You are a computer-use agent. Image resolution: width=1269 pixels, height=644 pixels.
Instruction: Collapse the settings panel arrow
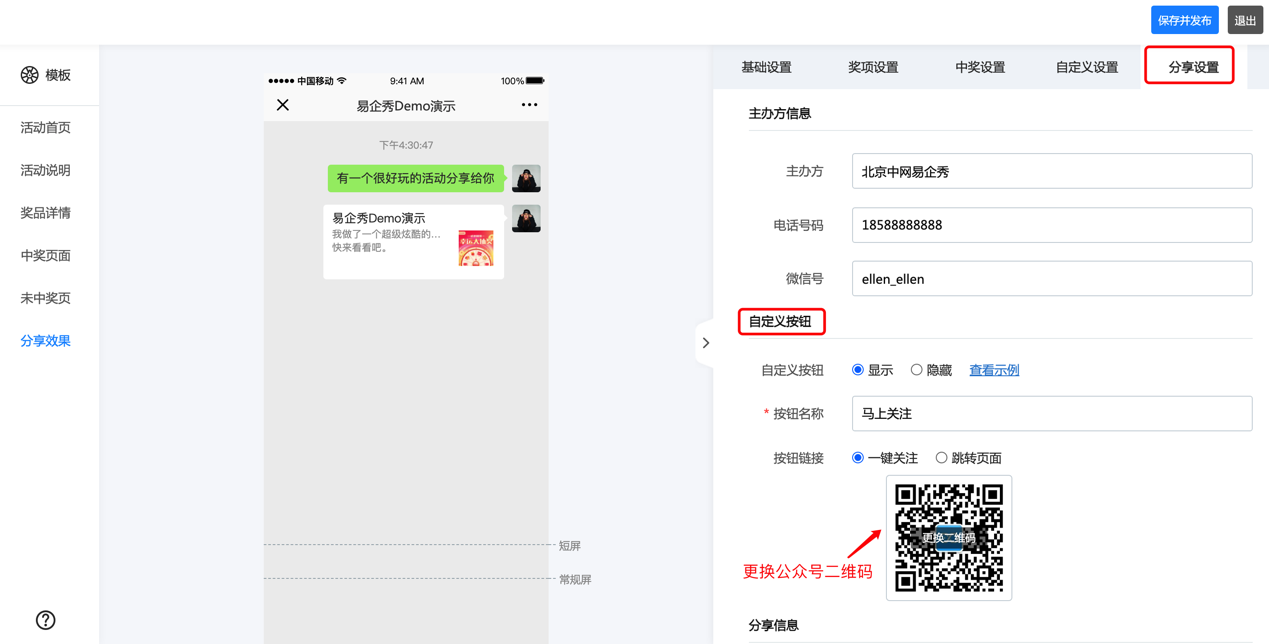click(705, 343)
